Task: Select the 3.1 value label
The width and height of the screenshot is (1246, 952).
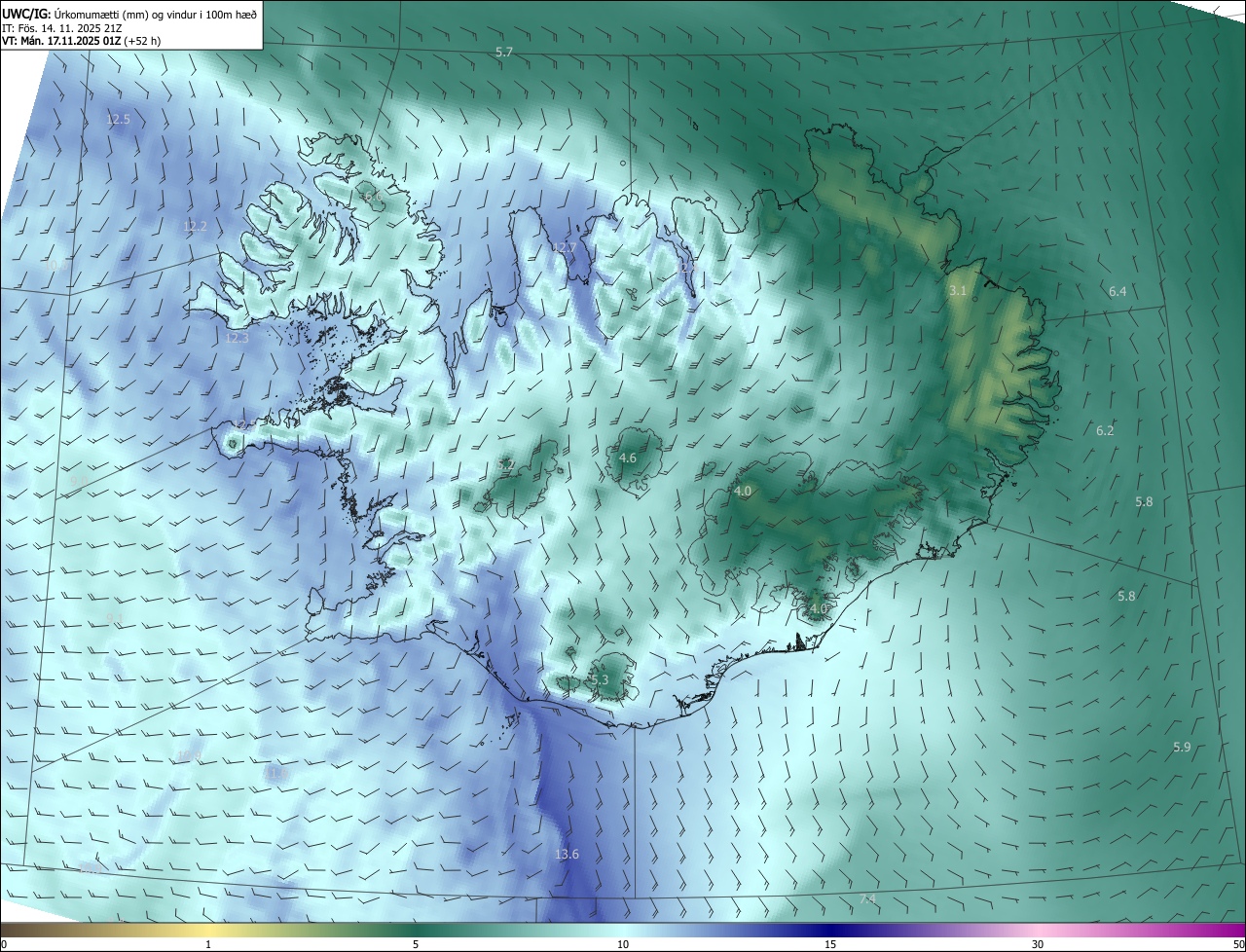Action: click(x=958, y=290)
